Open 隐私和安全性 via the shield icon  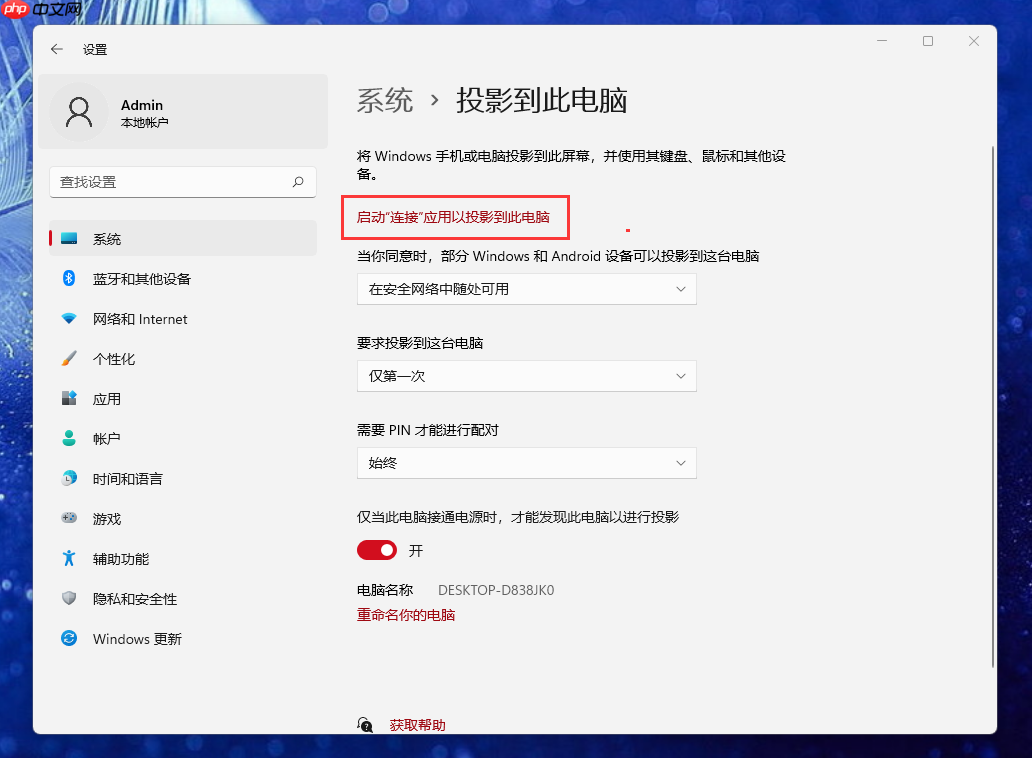click(69, 598)
